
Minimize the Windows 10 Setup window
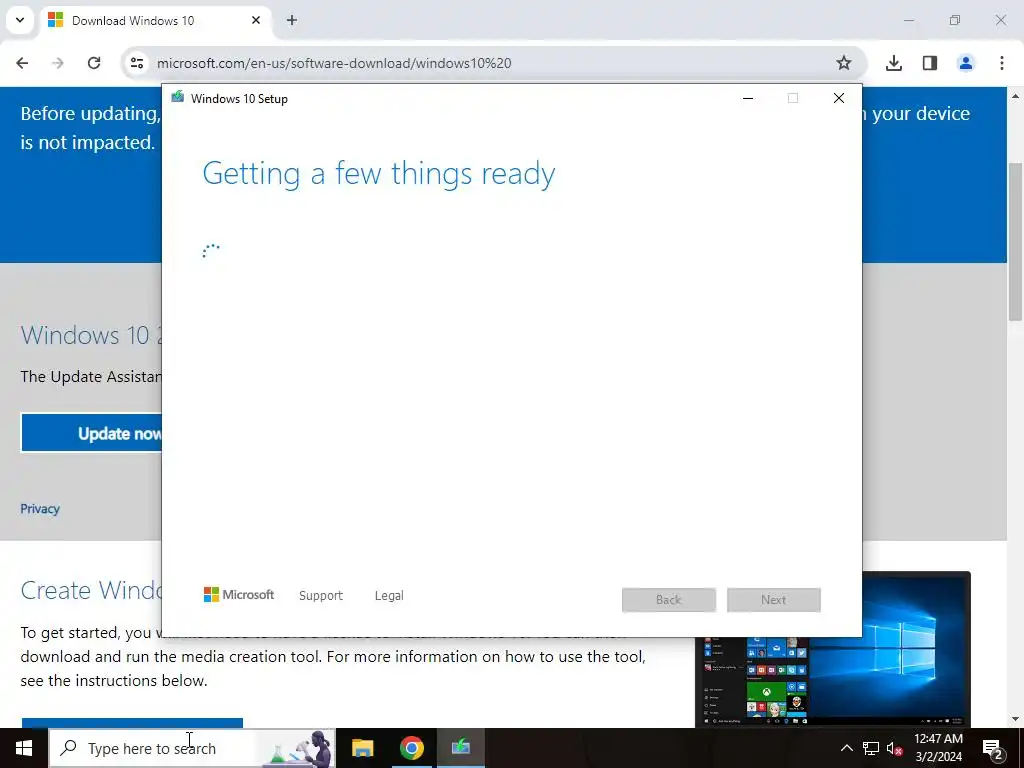point(748,98)
